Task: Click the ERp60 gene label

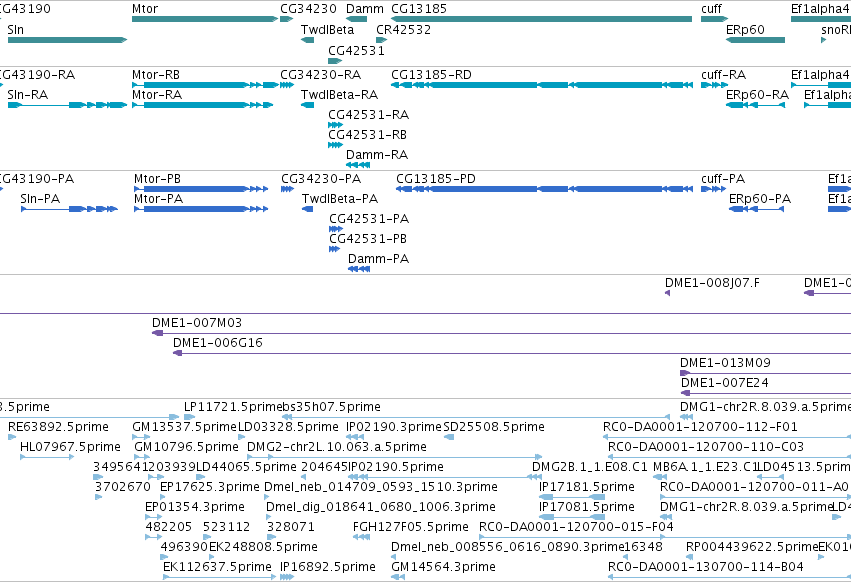Action: point(745,30)
